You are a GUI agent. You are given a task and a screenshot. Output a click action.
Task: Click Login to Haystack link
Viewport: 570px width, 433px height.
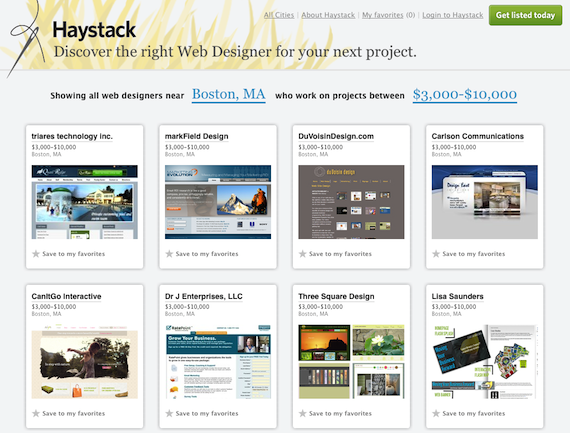453,15
